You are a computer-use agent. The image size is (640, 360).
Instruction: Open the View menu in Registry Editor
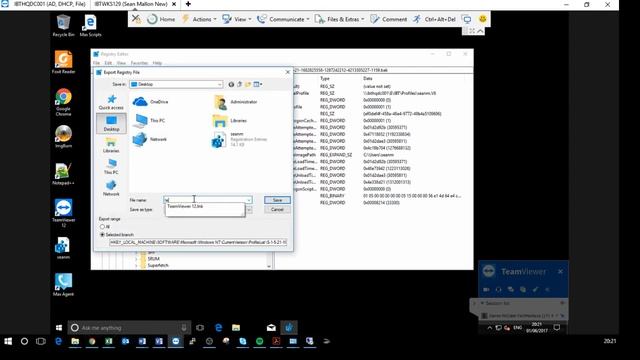pyautogui.click(x=121, y=63)
